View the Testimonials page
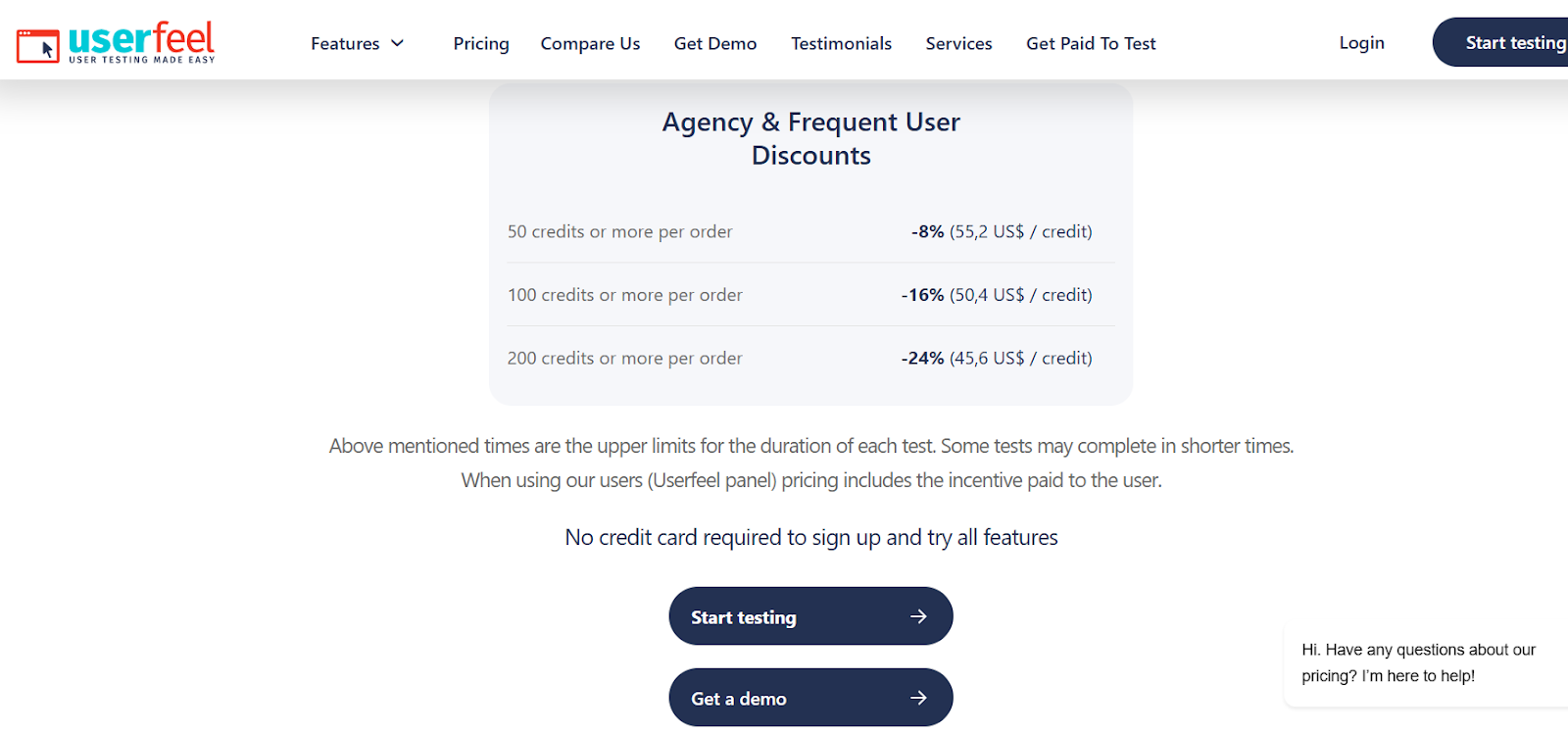Screen dimensions: 1568x733 click(841, 43)
